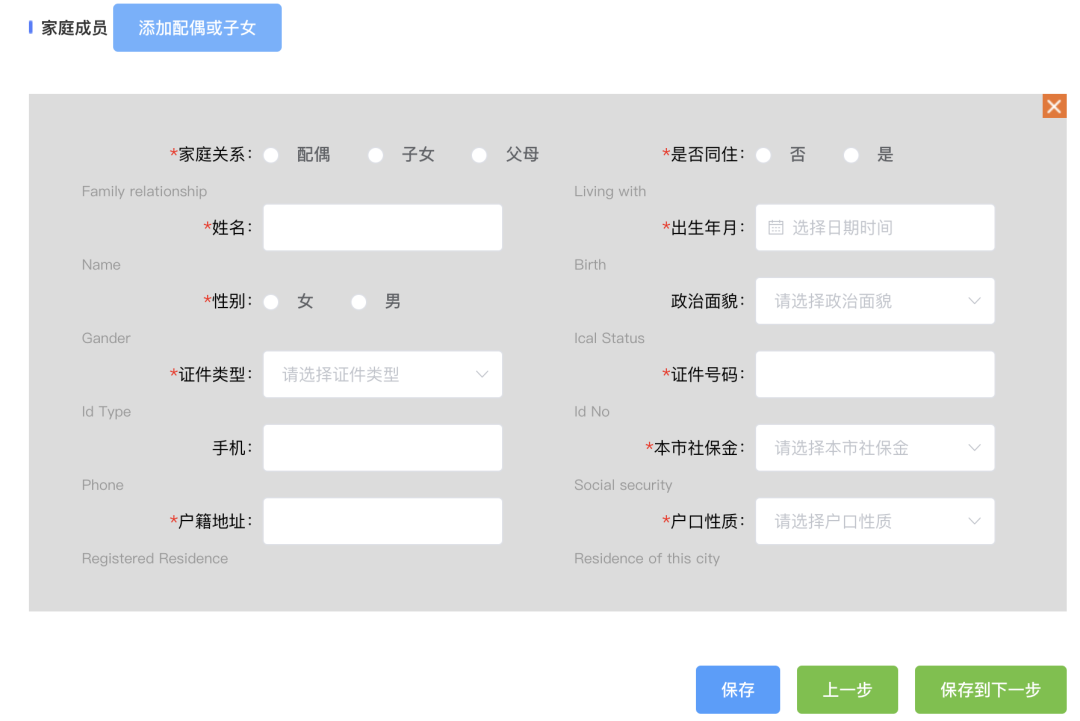Viewport: 1080px width, 721px height.
Task: Focus the 姓名 input field
Action: tap(382, 228)
